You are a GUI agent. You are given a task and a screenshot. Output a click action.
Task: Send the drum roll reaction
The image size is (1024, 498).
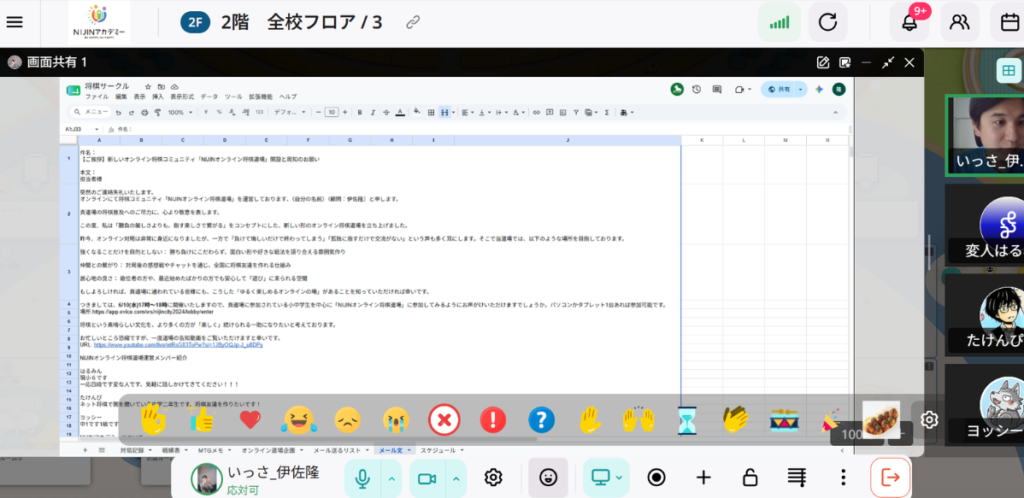784,422
